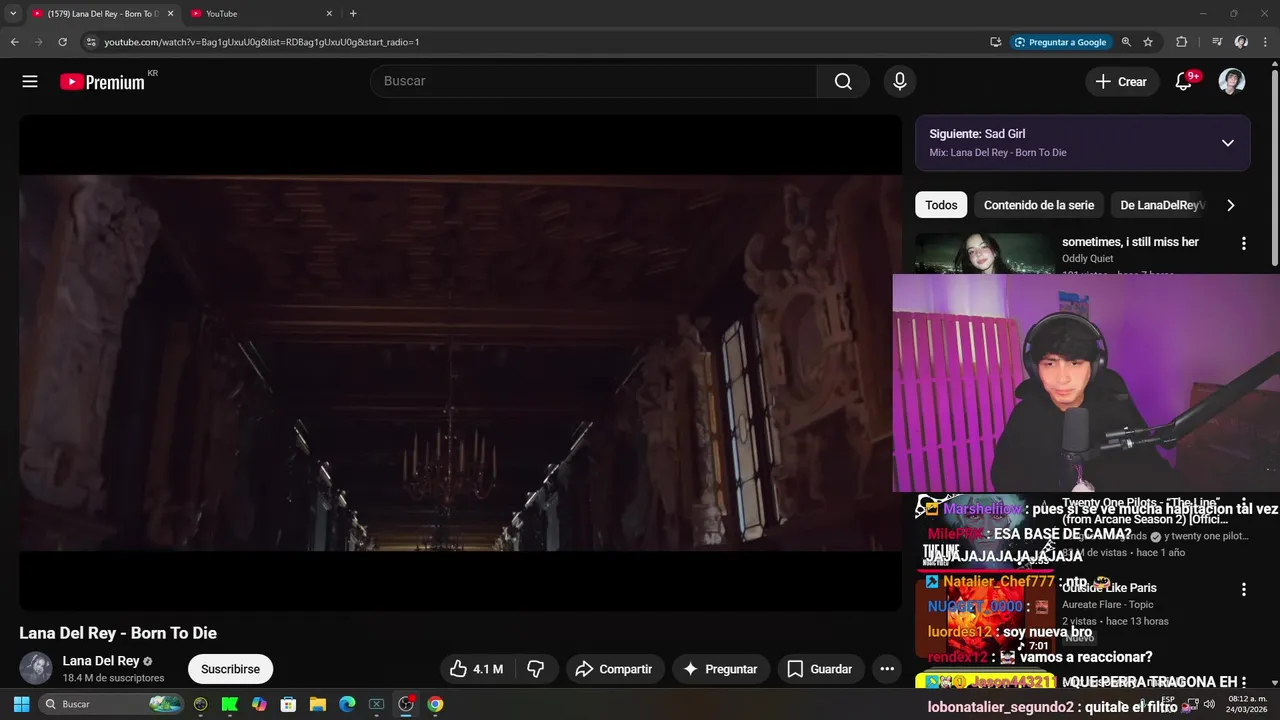Viewport: 1280px width, 720px height.
Task: Open options for 'Outside Like Paris' video
Action: click(x=1244, y=590)
